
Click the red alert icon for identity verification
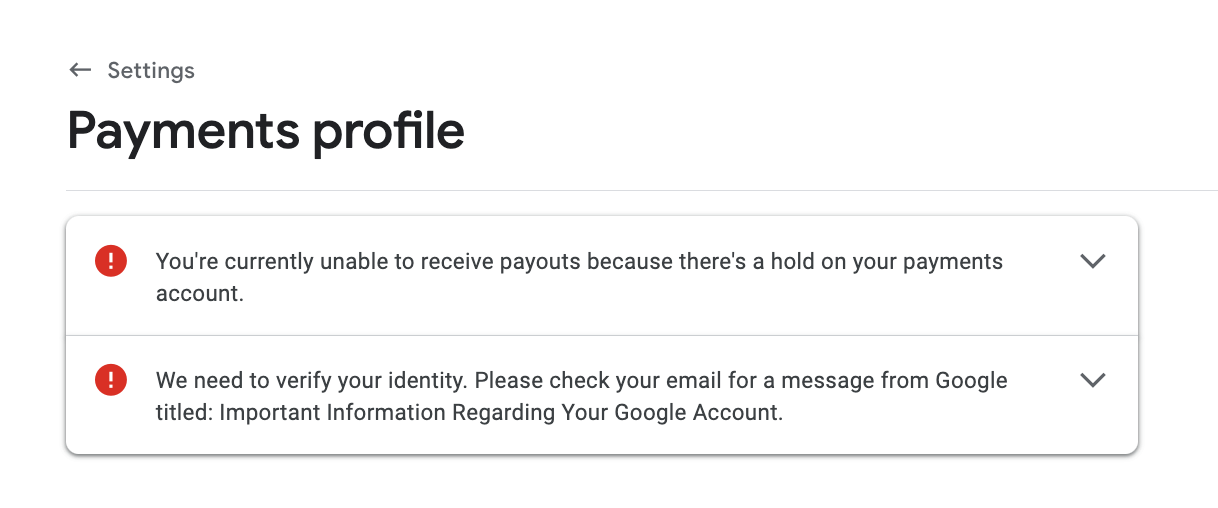(x=110, y=380)
